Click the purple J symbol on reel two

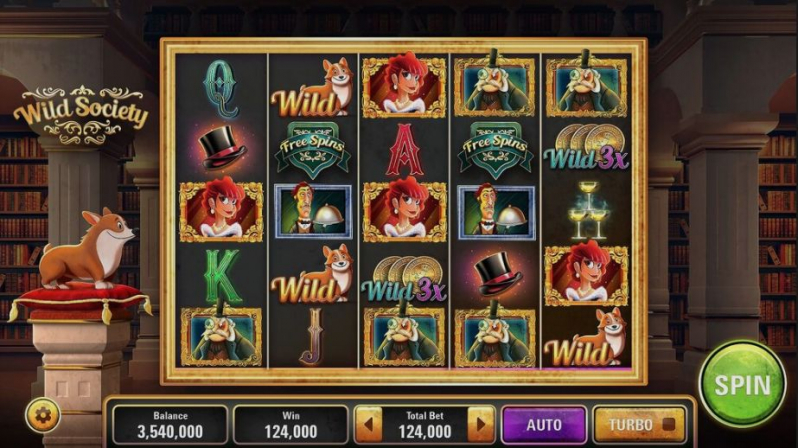point(313,336)
